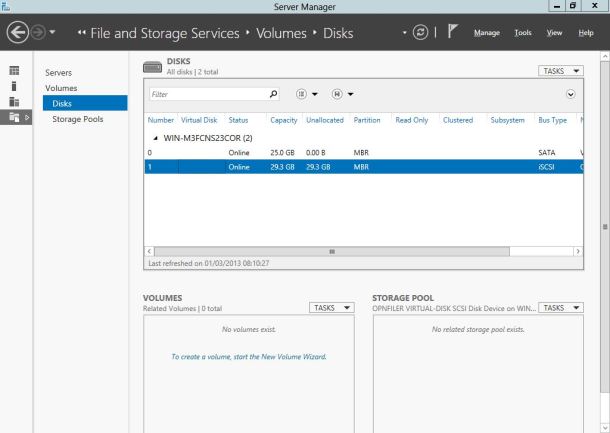Click the breadcrumb double-arrow before File and Storage
This screenshot has height=433, width=610.
[x=81, y=33]
